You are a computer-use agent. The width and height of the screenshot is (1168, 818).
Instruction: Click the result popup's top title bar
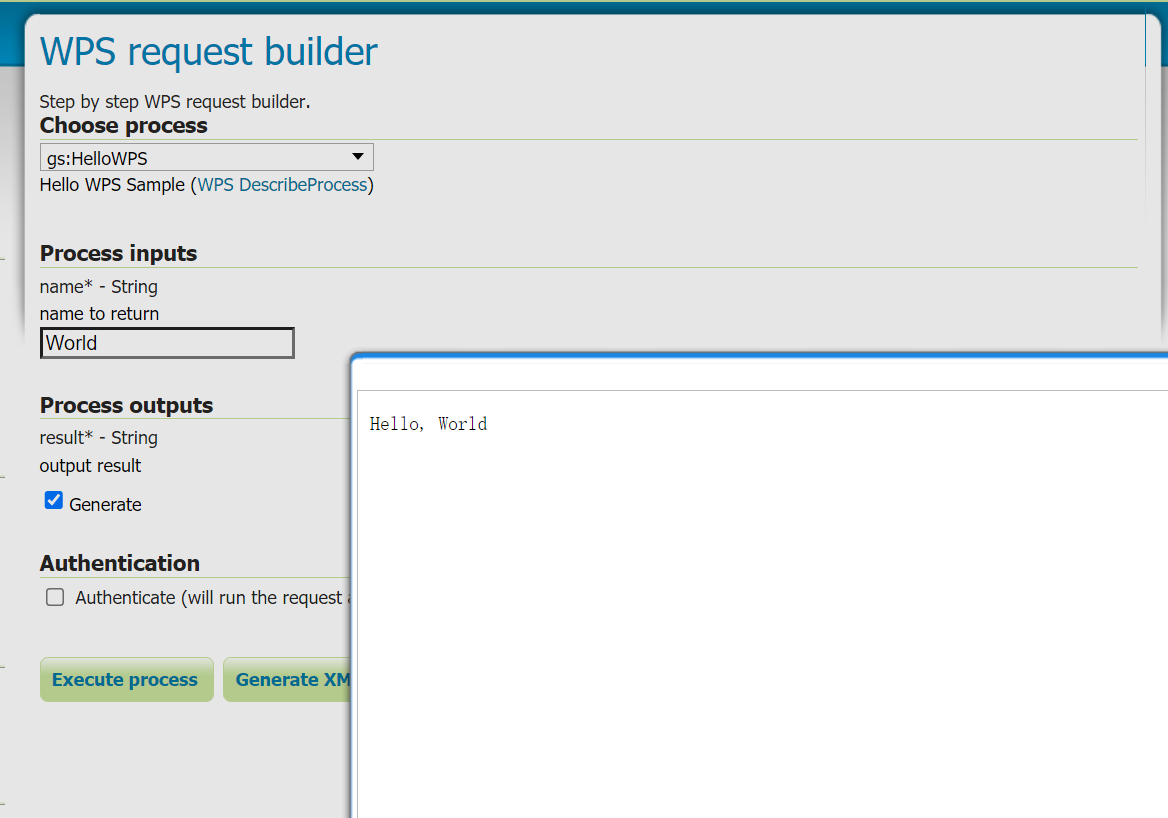(760, 371)
